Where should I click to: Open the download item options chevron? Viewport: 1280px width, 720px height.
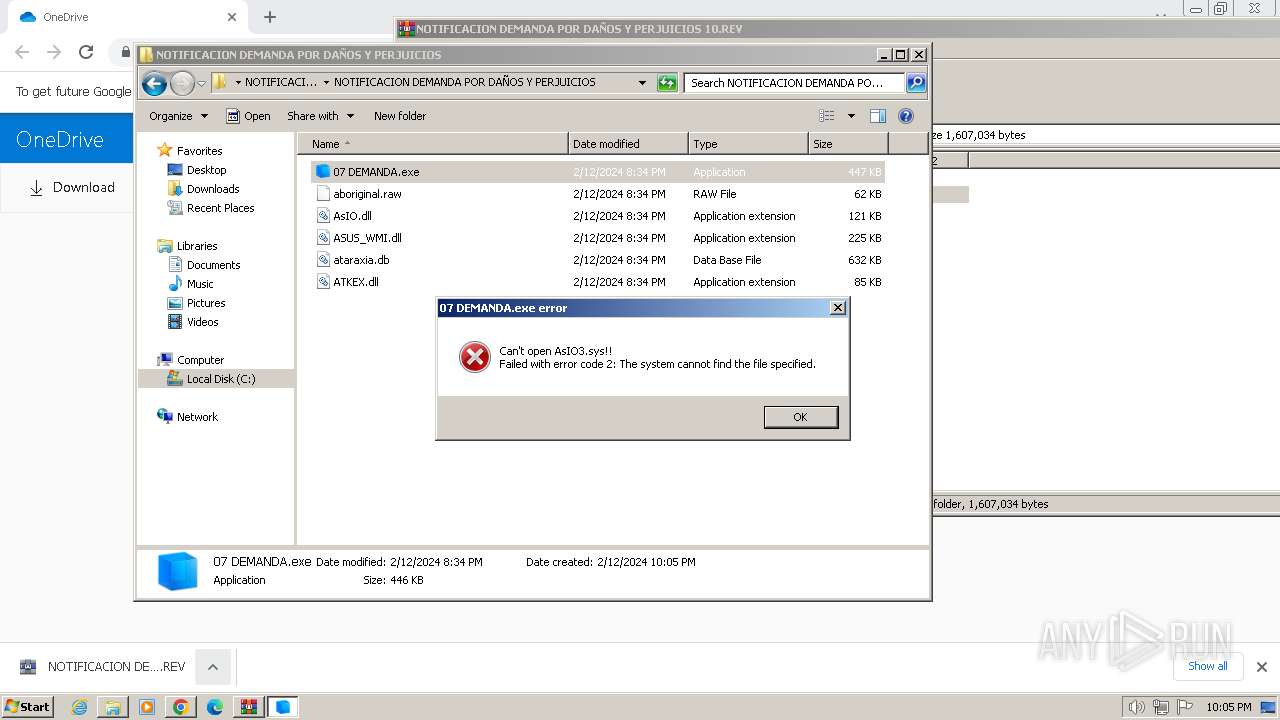pyautogui.click(x=213, y=667)
